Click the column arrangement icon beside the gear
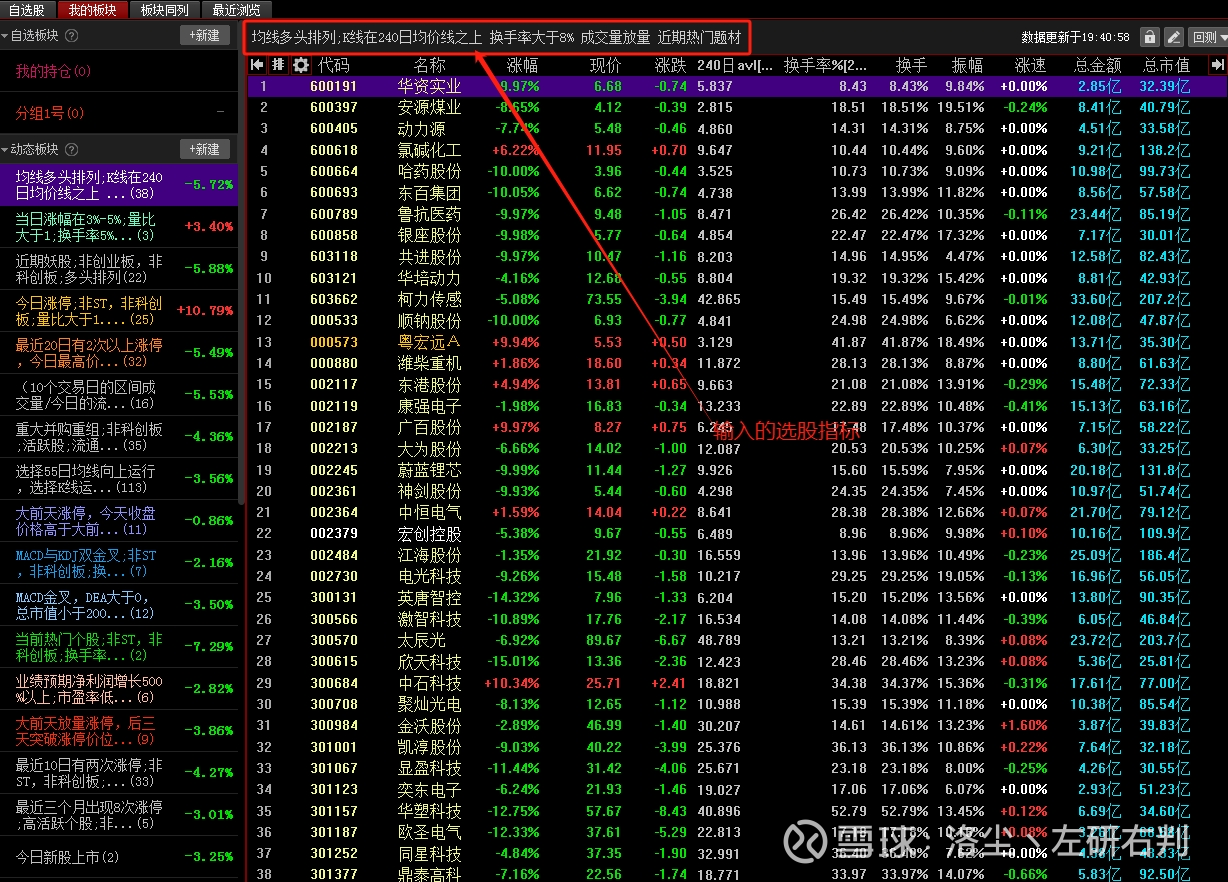The image size is (1228, 882). 278,65
